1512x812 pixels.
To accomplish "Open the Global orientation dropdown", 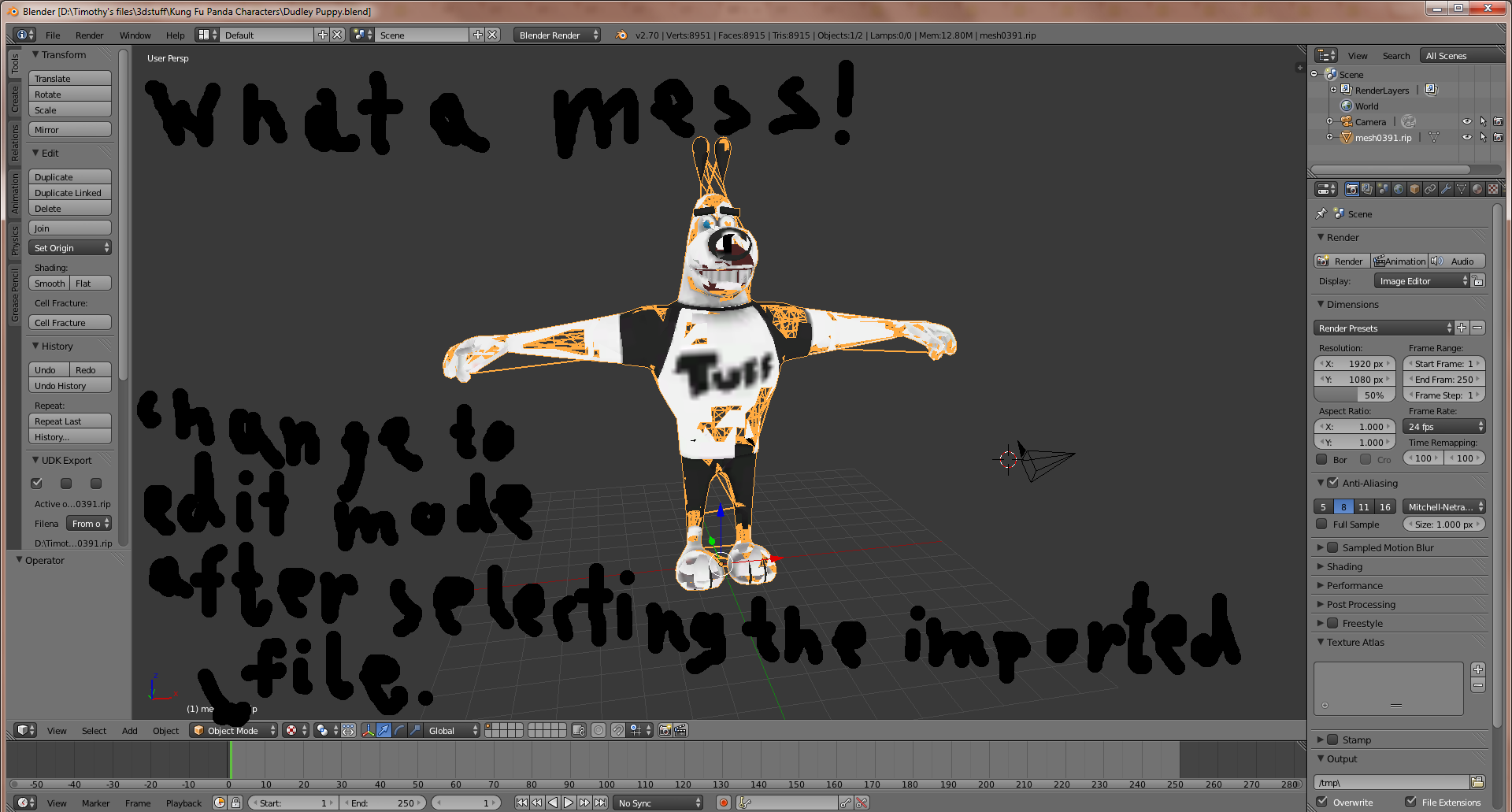I will [452, 730].
